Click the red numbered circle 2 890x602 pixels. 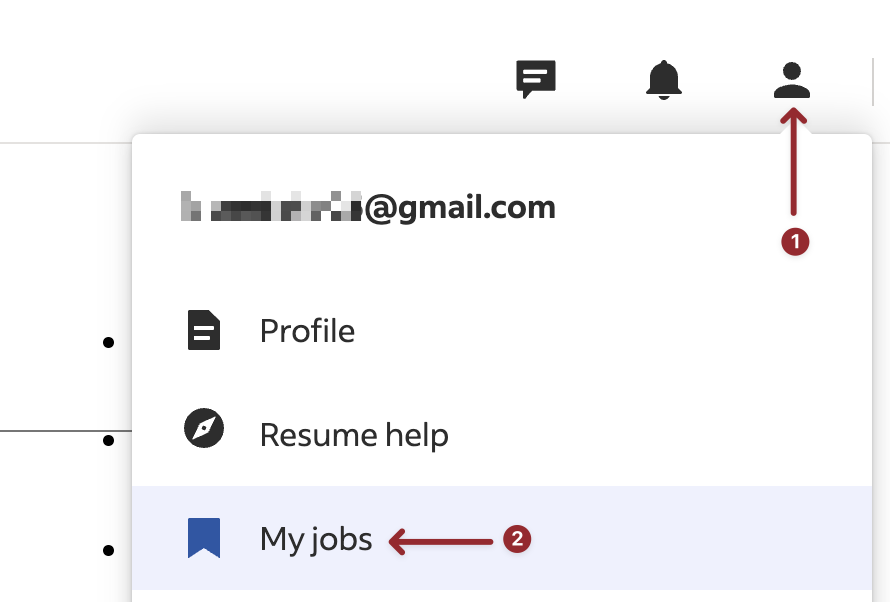point(516,540)
